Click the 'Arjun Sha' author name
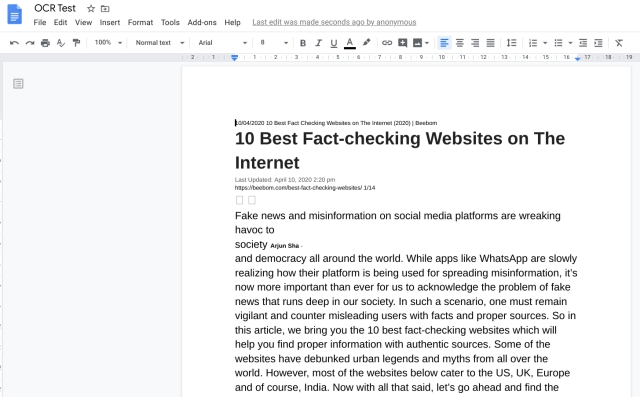The width and height of the screenshot is (640, 397). coord(285,246)
